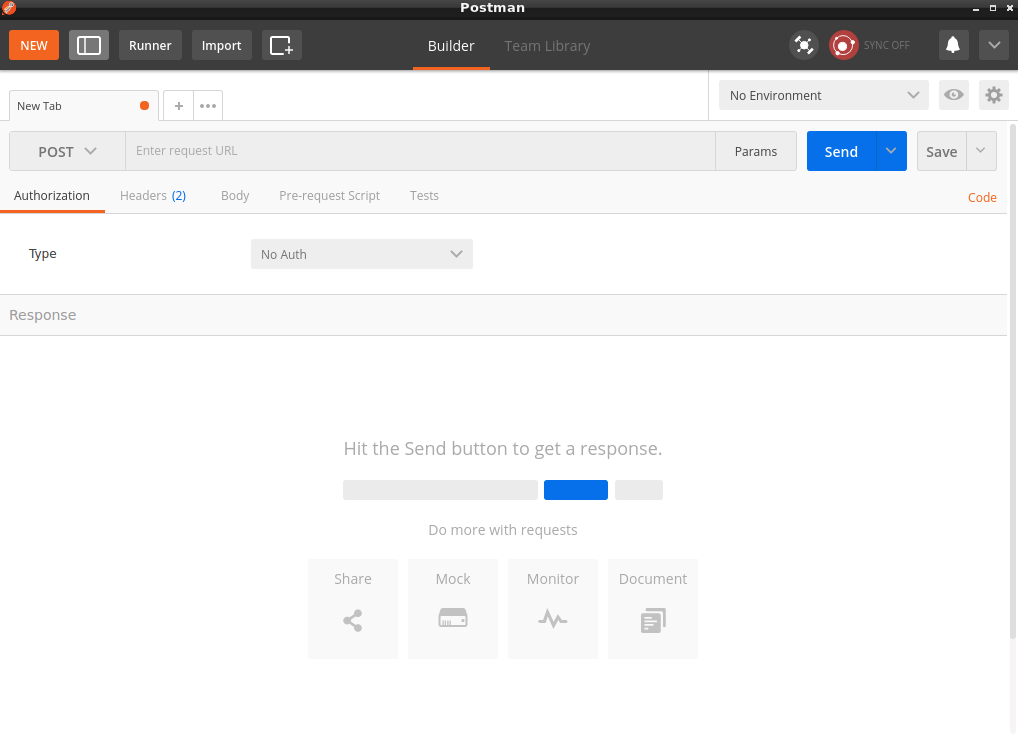Click the interceptor satellite icon
This screenshot has height=736, width=1018.
(x=803, y=45)
